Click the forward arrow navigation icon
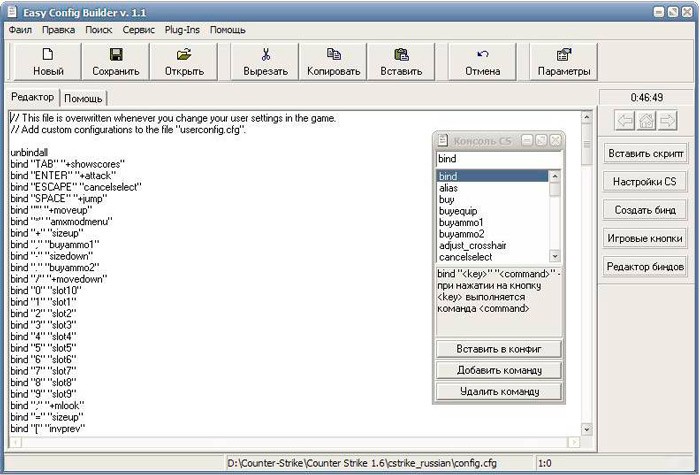Viewport: 700px width, 475px height. (x=668, y=120)
